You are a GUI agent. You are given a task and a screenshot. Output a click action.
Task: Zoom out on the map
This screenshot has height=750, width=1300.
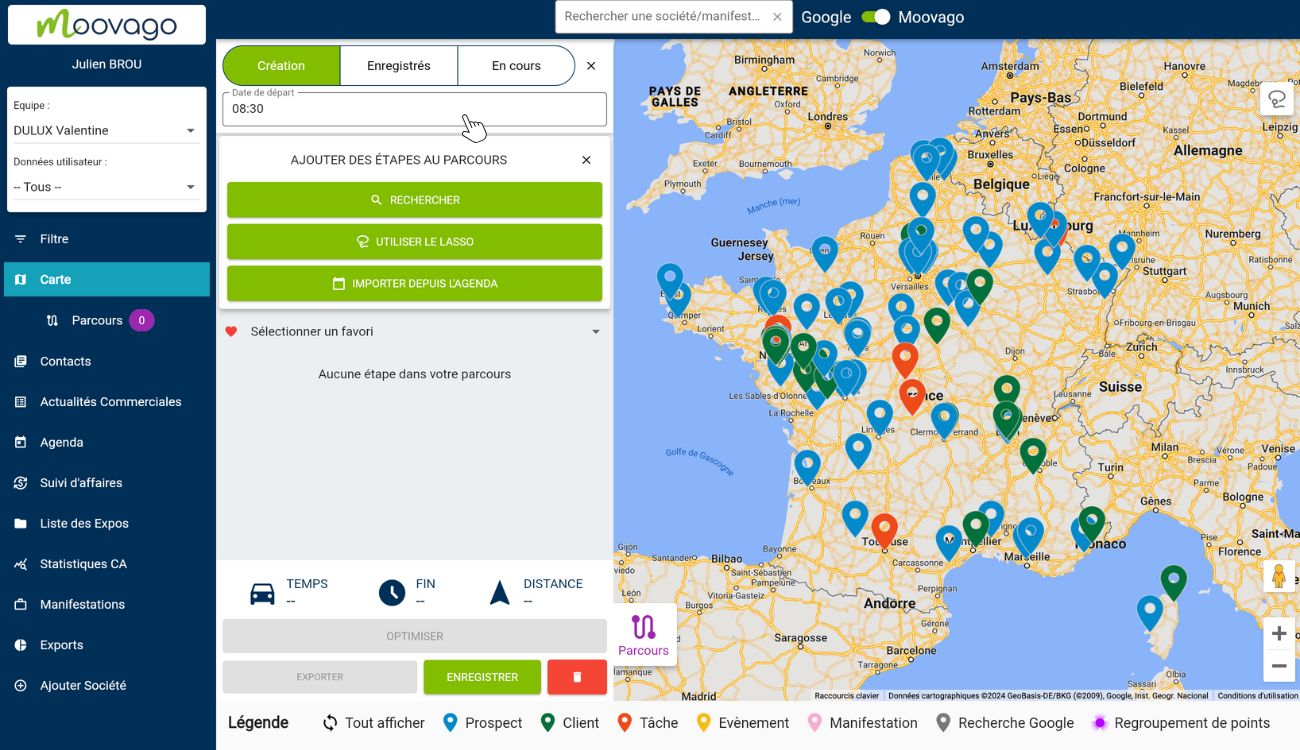(1279, 666)
